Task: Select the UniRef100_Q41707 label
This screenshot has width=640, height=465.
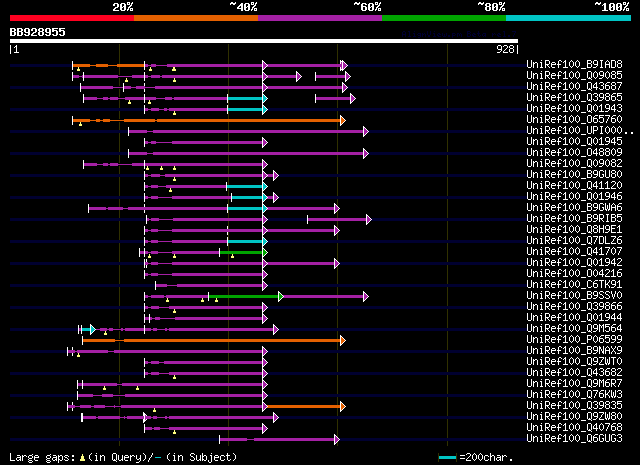Action: point(574,252)
